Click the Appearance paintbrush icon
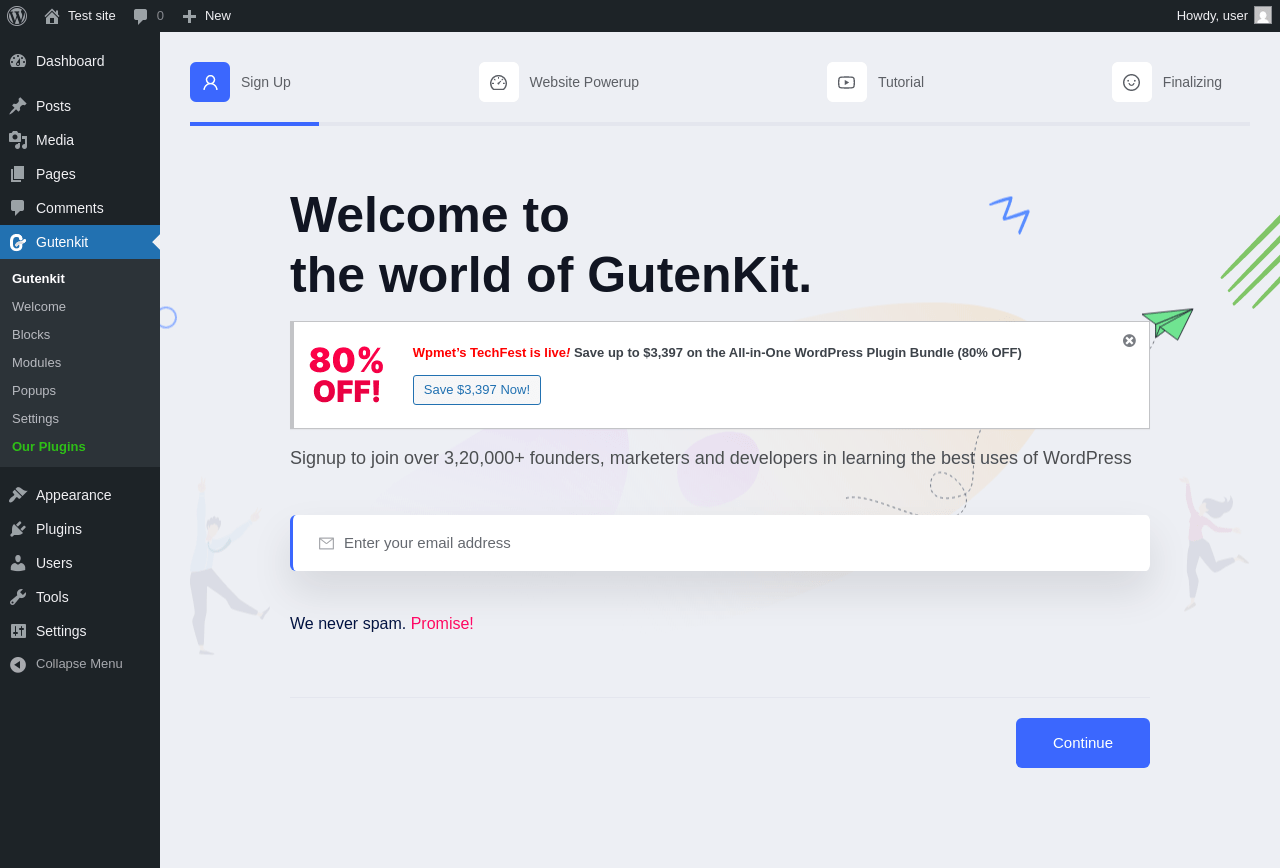This screenshot has width=1280, height=868. [x=18, y=495]
